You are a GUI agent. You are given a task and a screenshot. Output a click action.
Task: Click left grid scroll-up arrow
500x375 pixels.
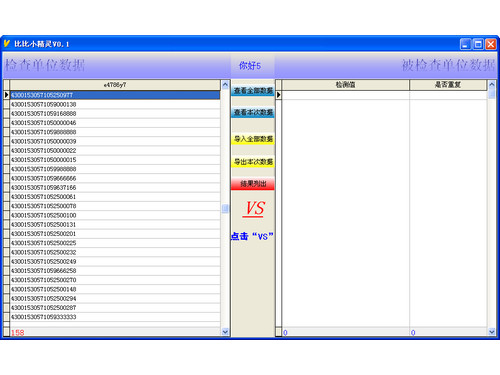click(225, 85)
